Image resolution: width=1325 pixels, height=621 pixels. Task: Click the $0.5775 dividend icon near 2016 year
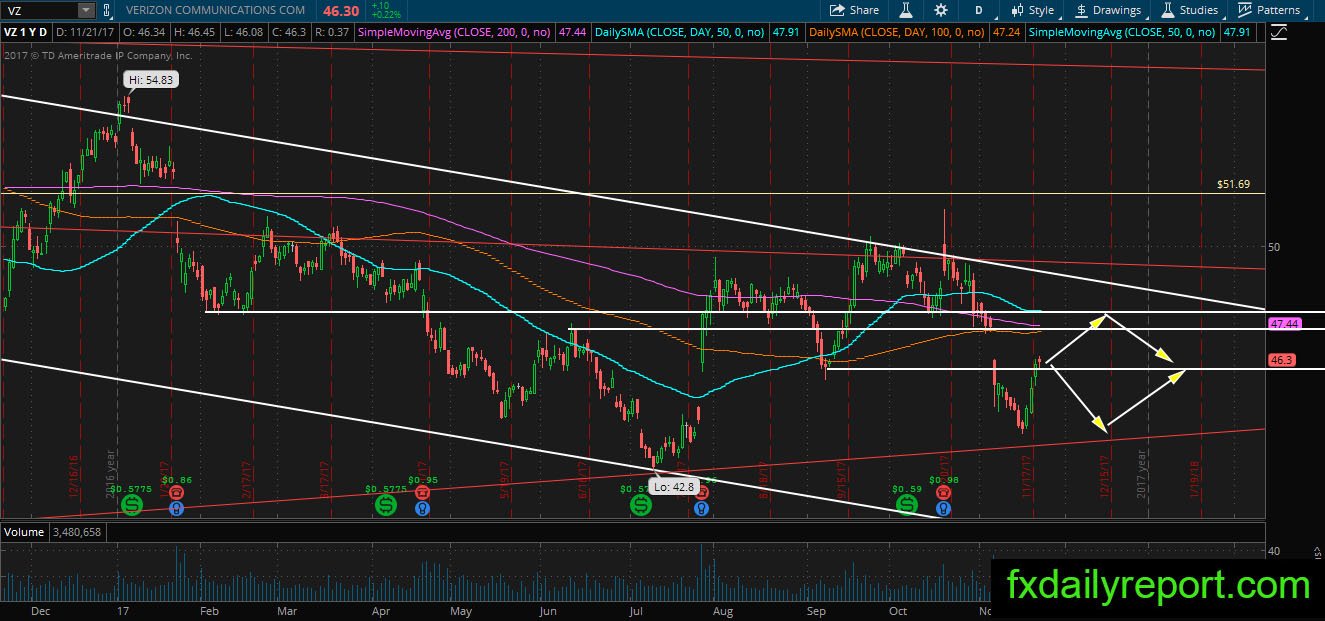tap(132, 507)
